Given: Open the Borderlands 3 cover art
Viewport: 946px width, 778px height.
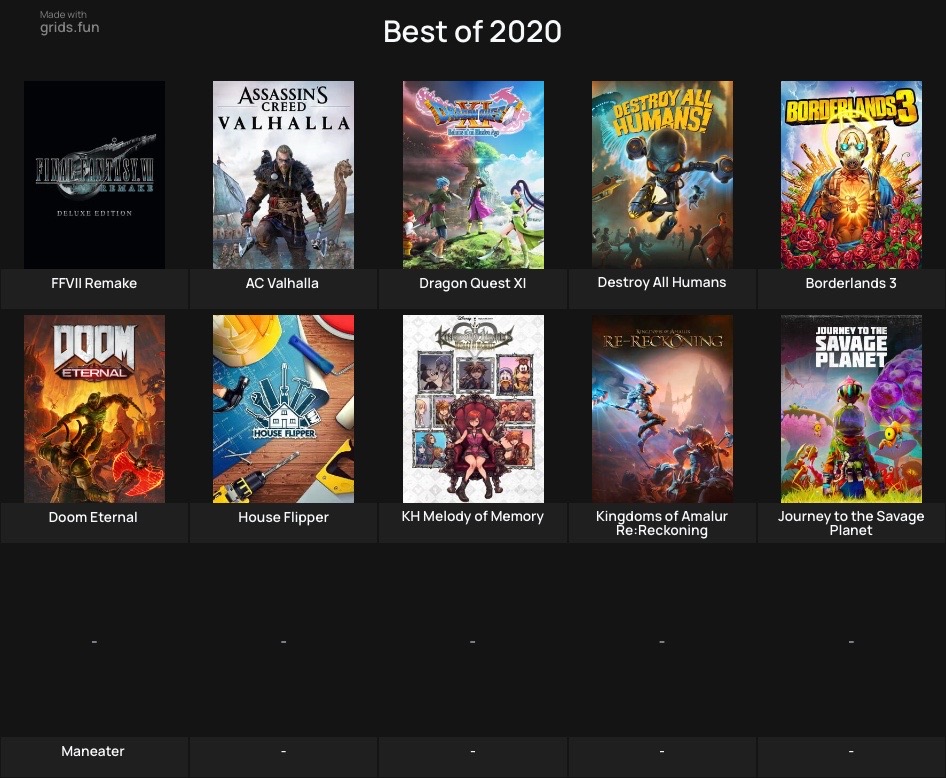Looking at the screenshot, I should click(x=851, y=175).
